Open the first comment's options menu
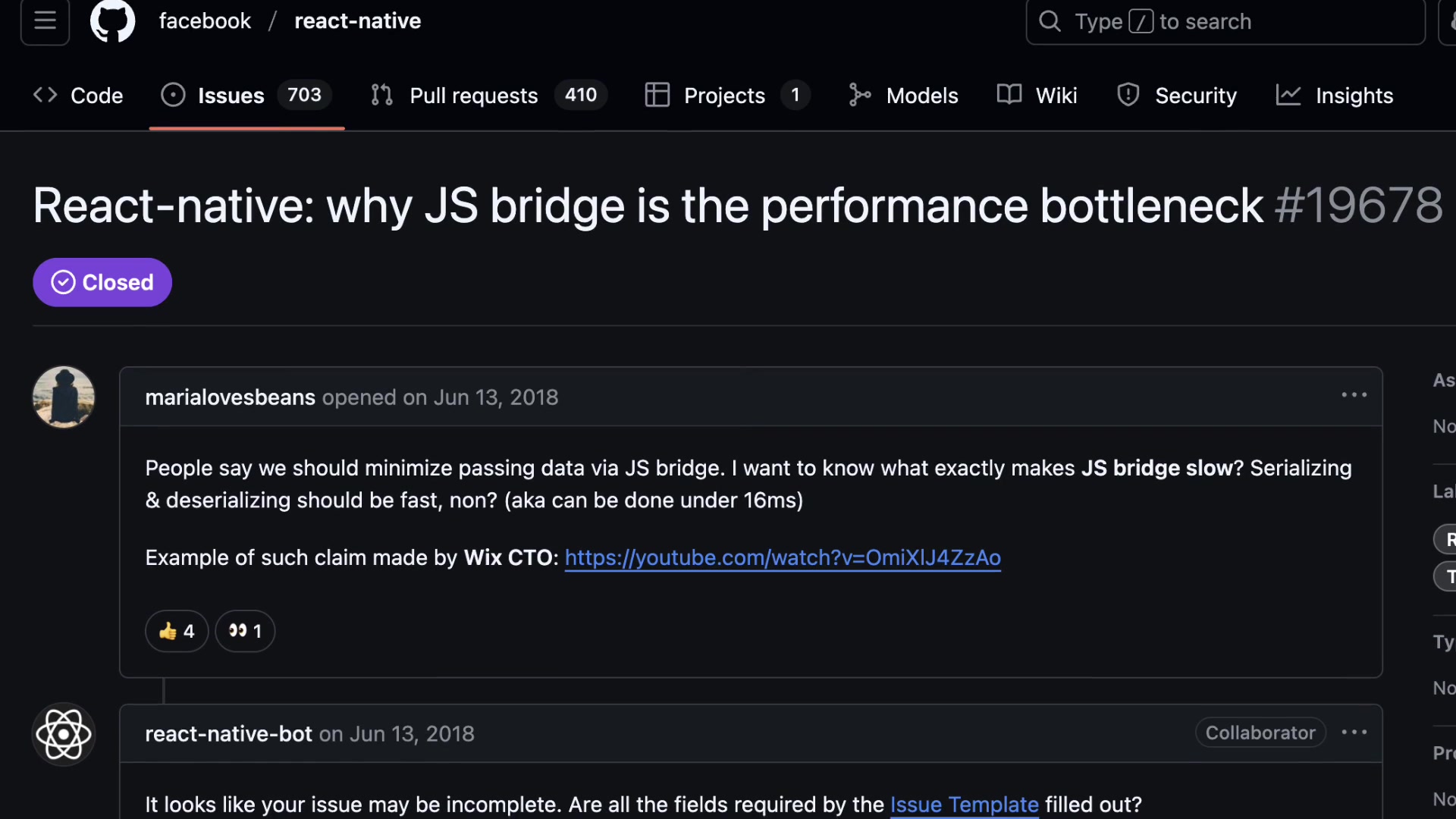 tap(1354, 394)
